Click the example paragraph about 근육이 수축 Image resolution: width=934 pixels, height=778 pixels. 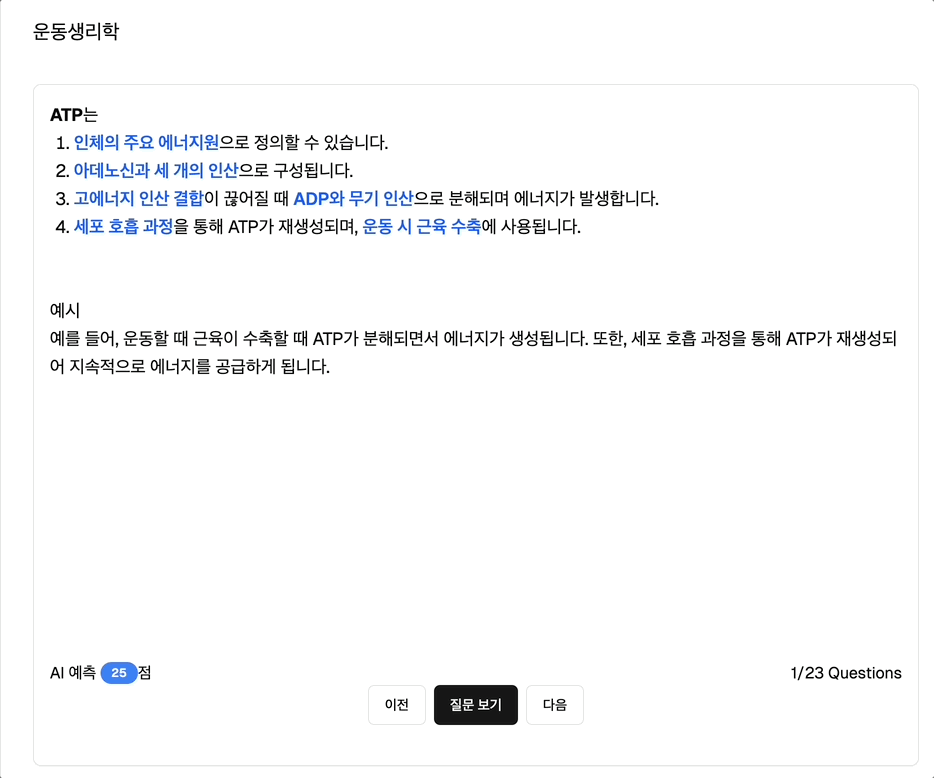pyautogui.click(x=473, y=352)
